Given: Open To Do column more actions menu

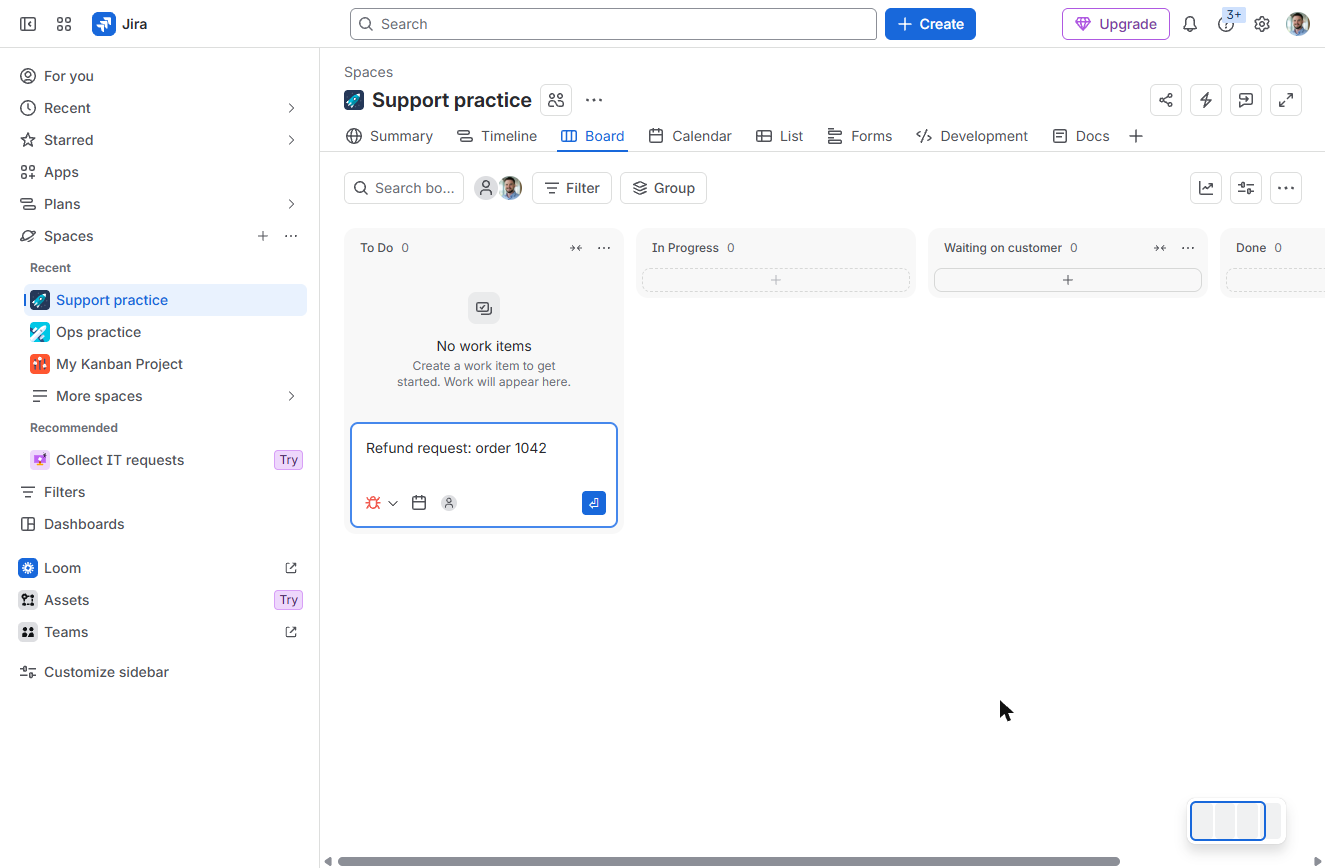Looking at the screenshot, I should click(x=604, y=248).
